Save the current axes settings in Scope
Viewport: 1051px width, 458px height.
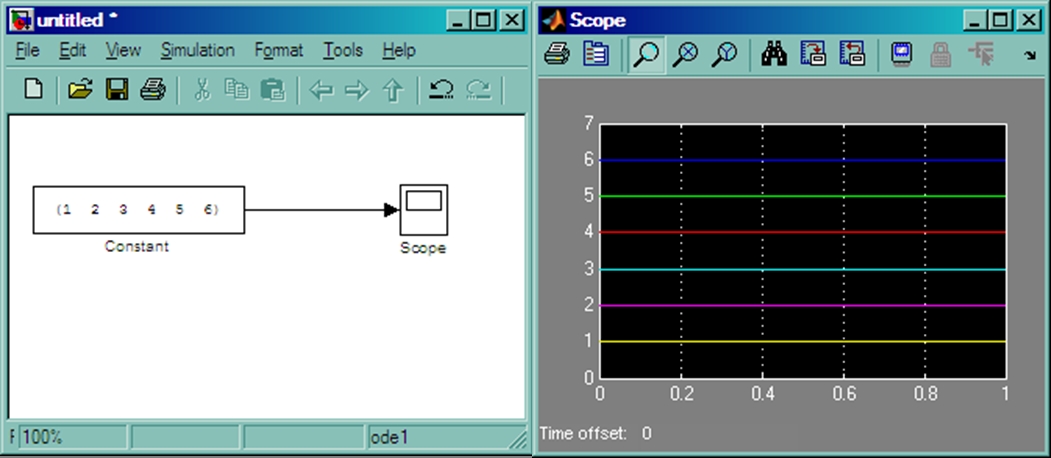813,55
